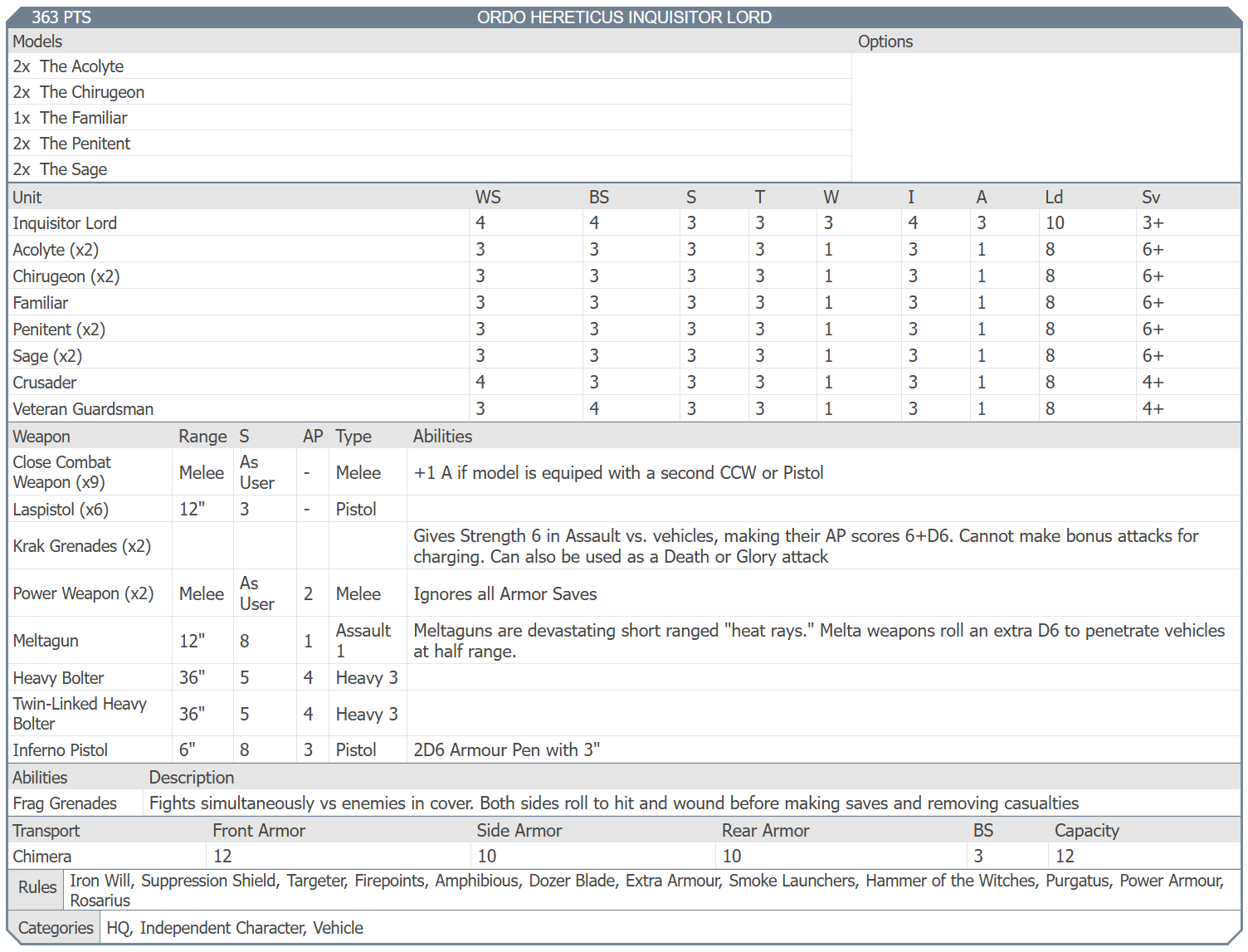Screen dimensions: 1248x952
Task: Click the rules list starting with 'Iron Will'
Action: [x=647, y=891]
